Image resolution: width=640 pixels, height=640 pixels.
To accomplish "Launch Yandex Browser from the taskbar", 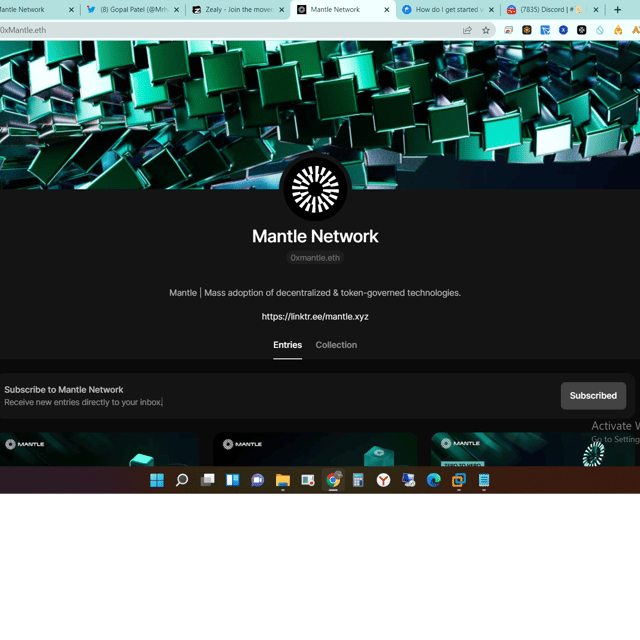I will click(383, 480).
